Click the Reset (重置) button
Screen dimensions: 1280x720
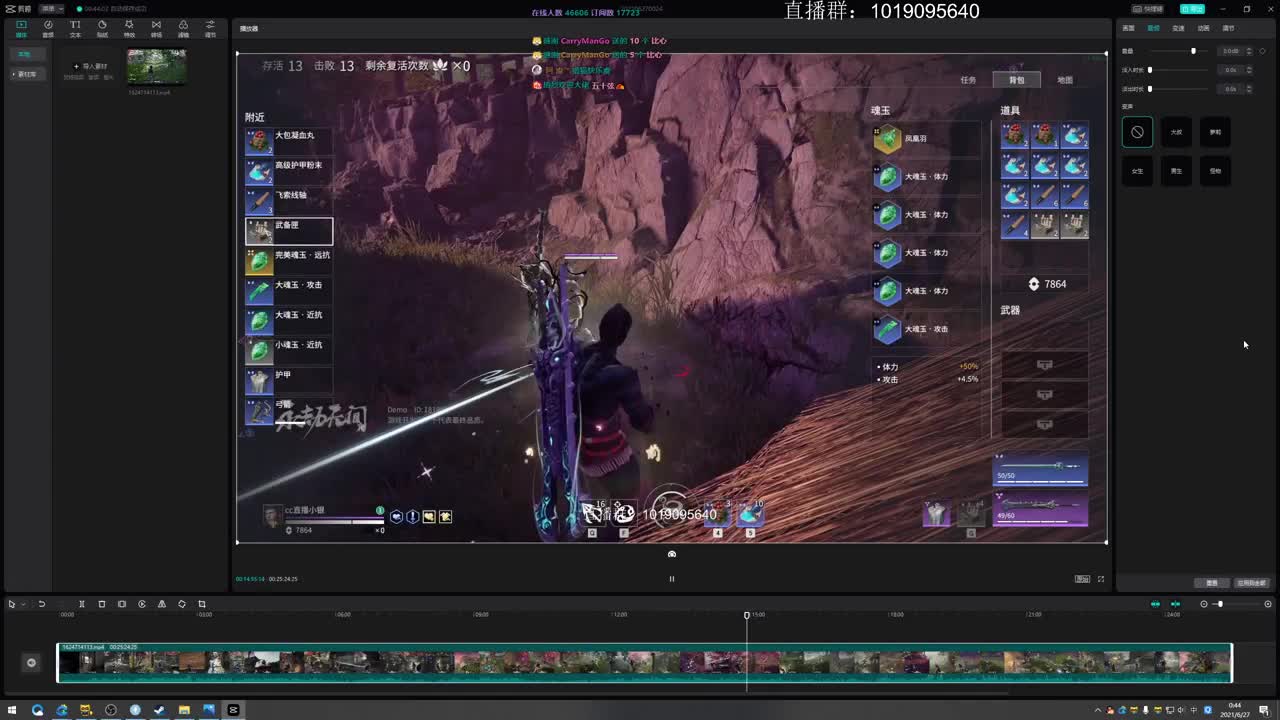pos(1212,583)
